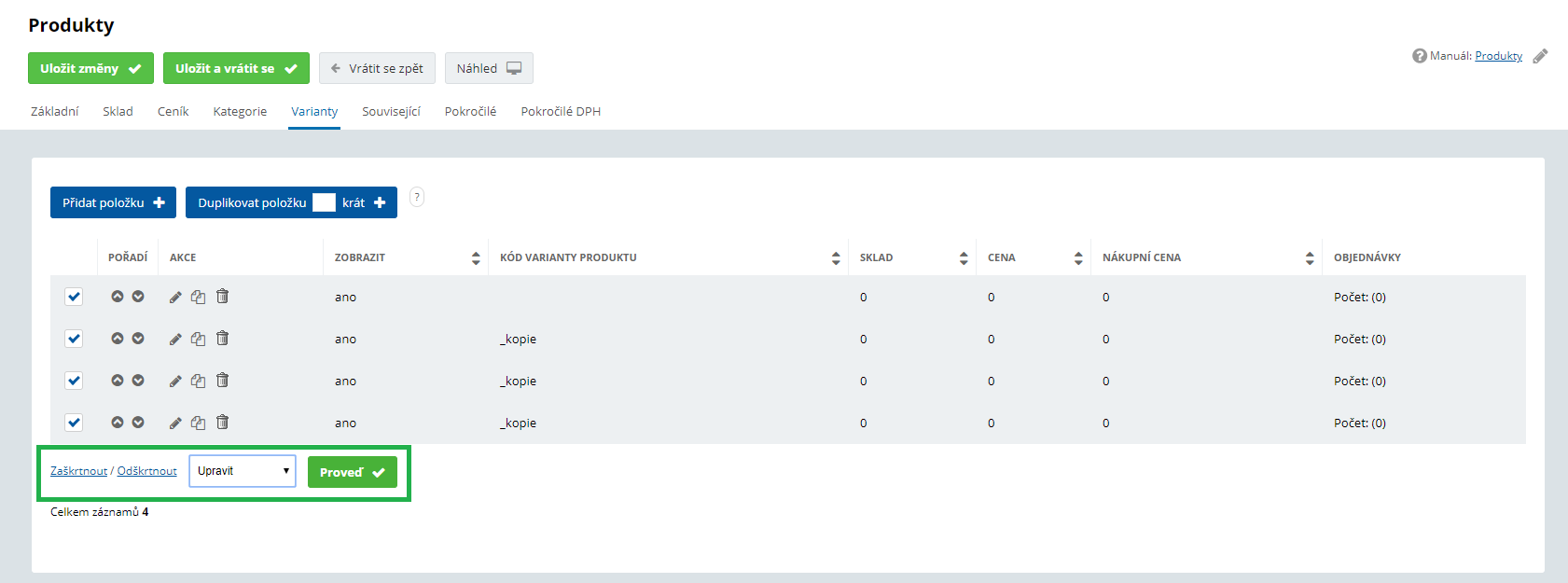
Task: Click Uložit změny button
Action: coord(90,68)
